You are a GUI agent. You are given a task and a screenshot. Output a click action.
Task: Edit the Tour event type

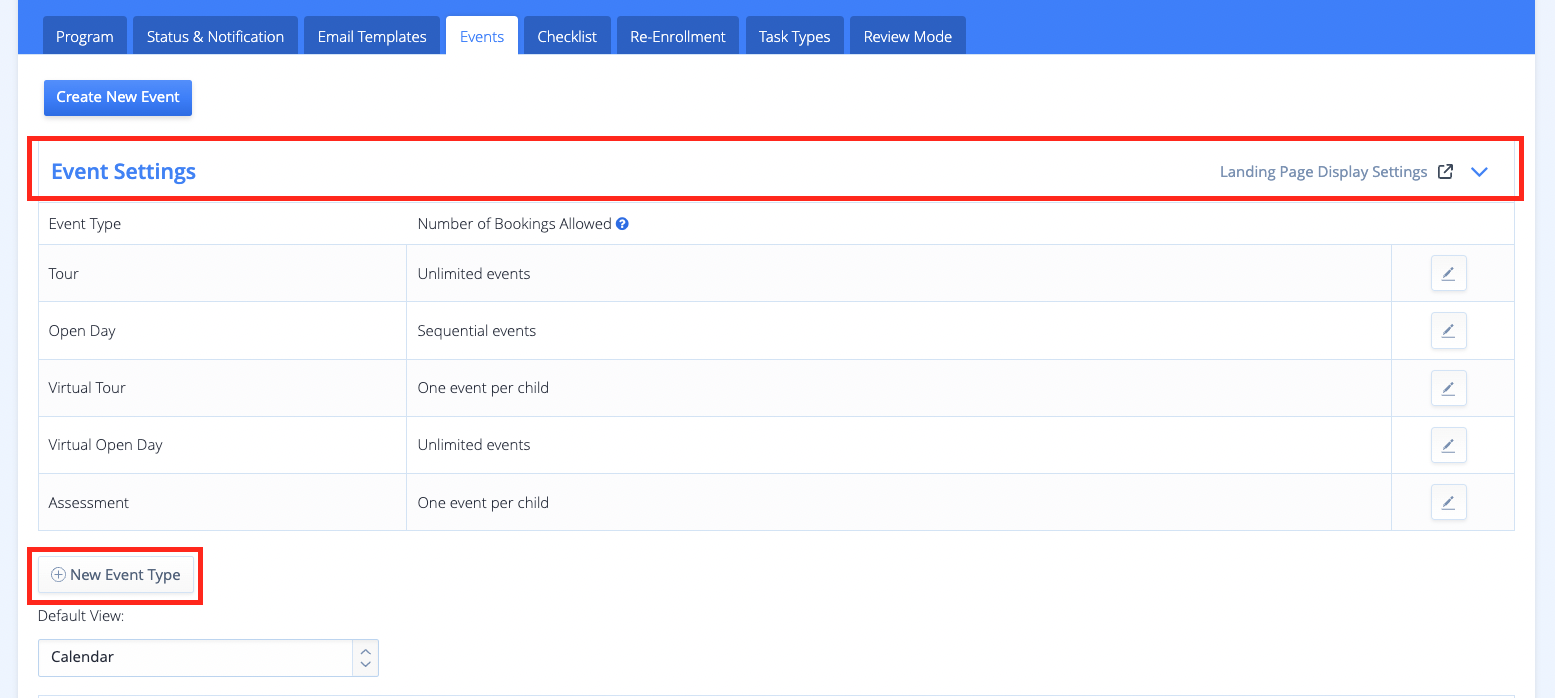tap(1448, 273)
